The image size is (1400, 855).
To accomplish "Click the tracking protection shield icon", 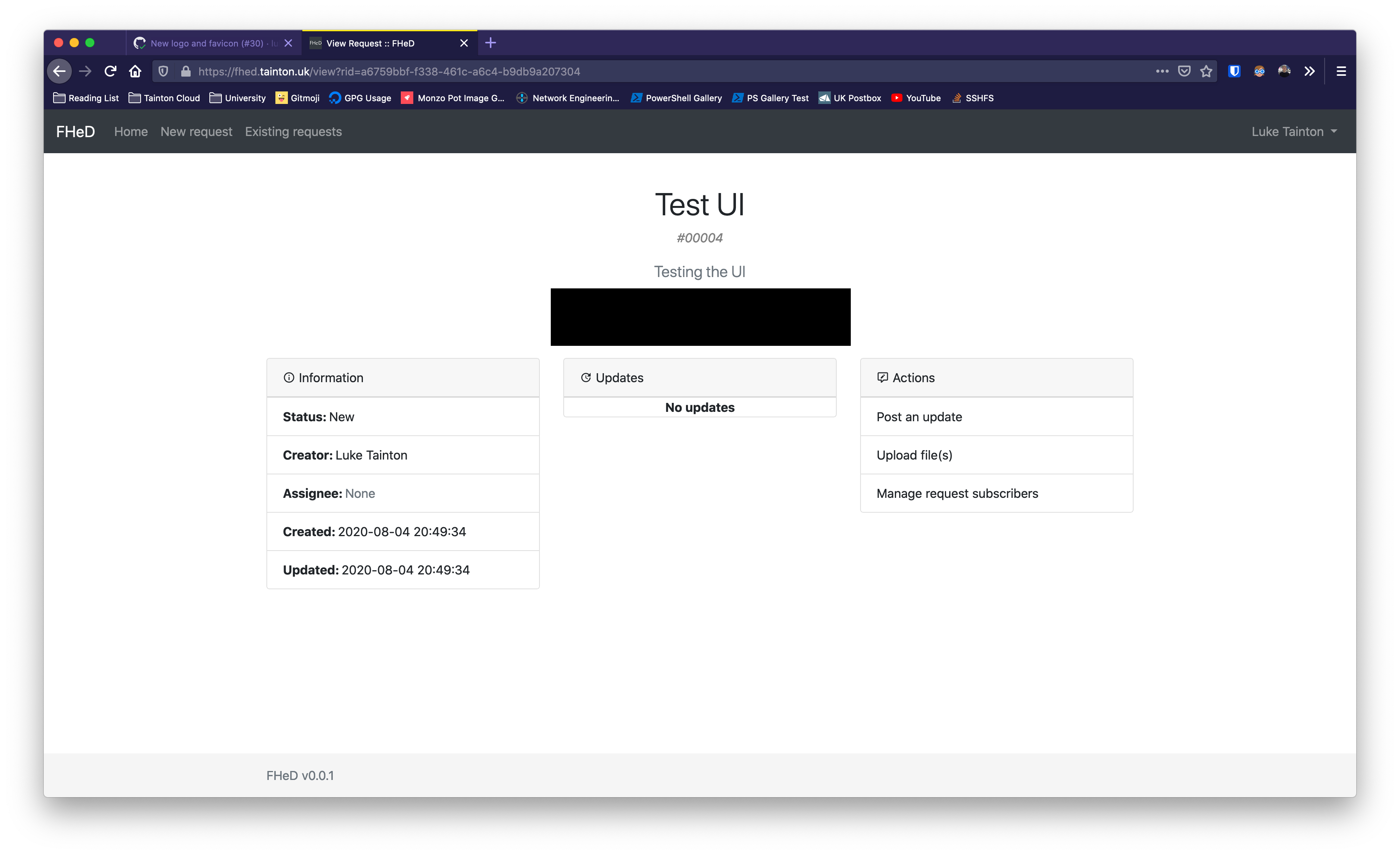I will [x=163, y=71].
